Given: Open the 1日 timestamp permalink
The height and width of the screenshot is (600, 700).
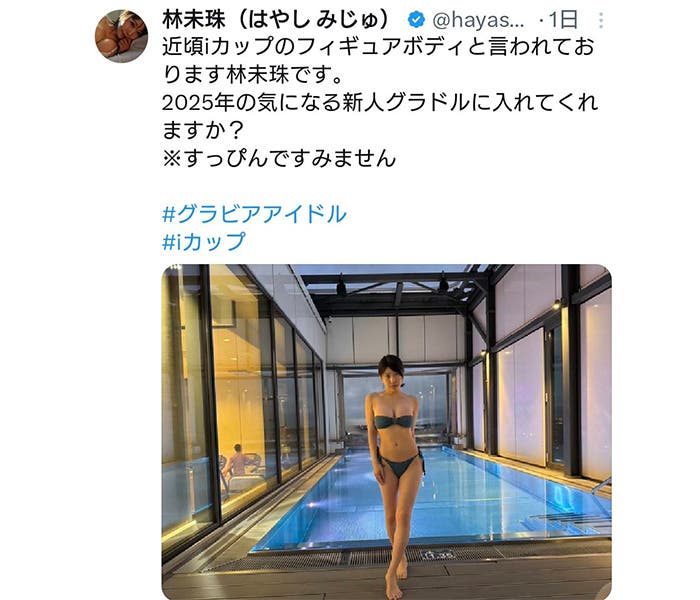Looking at the screenshot, I should [562, 20].
